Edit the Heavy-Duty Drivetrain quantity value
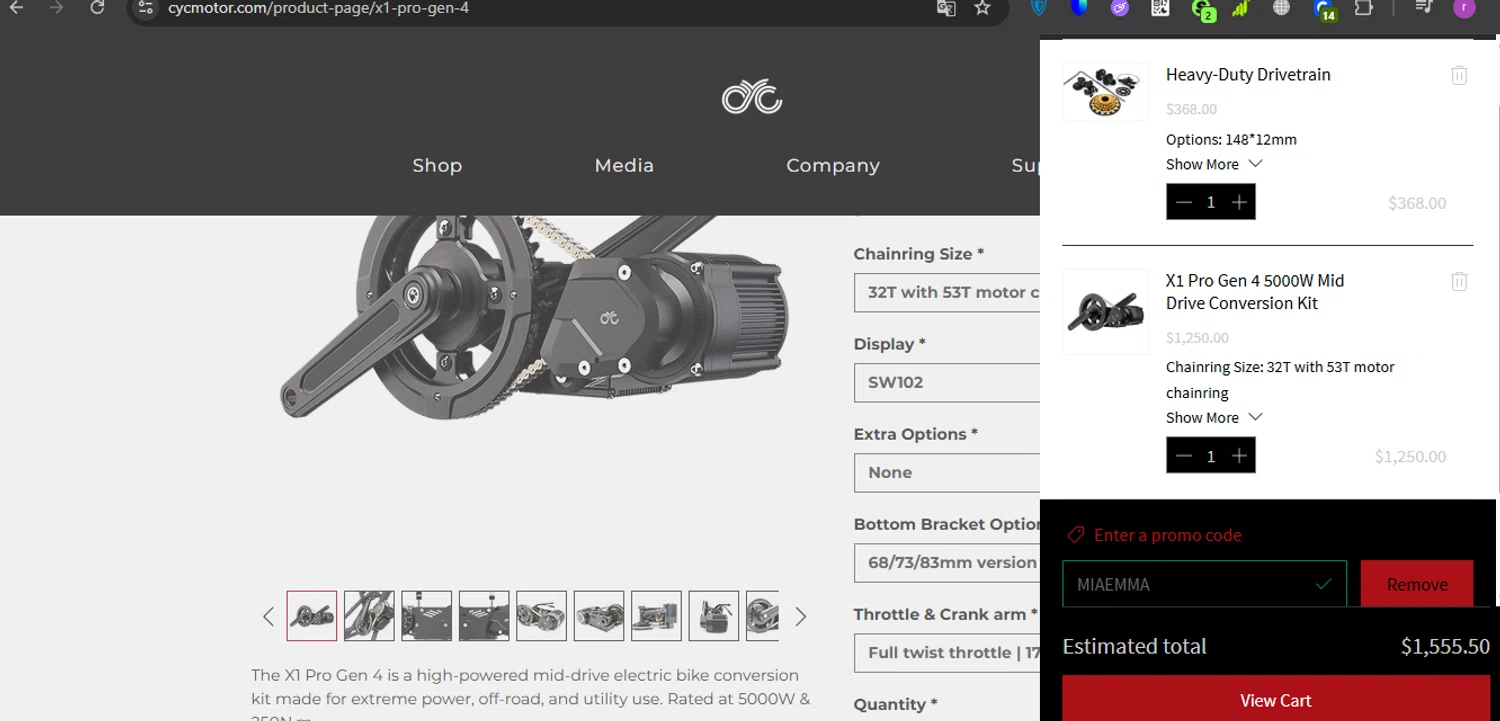 [1211, 202]
